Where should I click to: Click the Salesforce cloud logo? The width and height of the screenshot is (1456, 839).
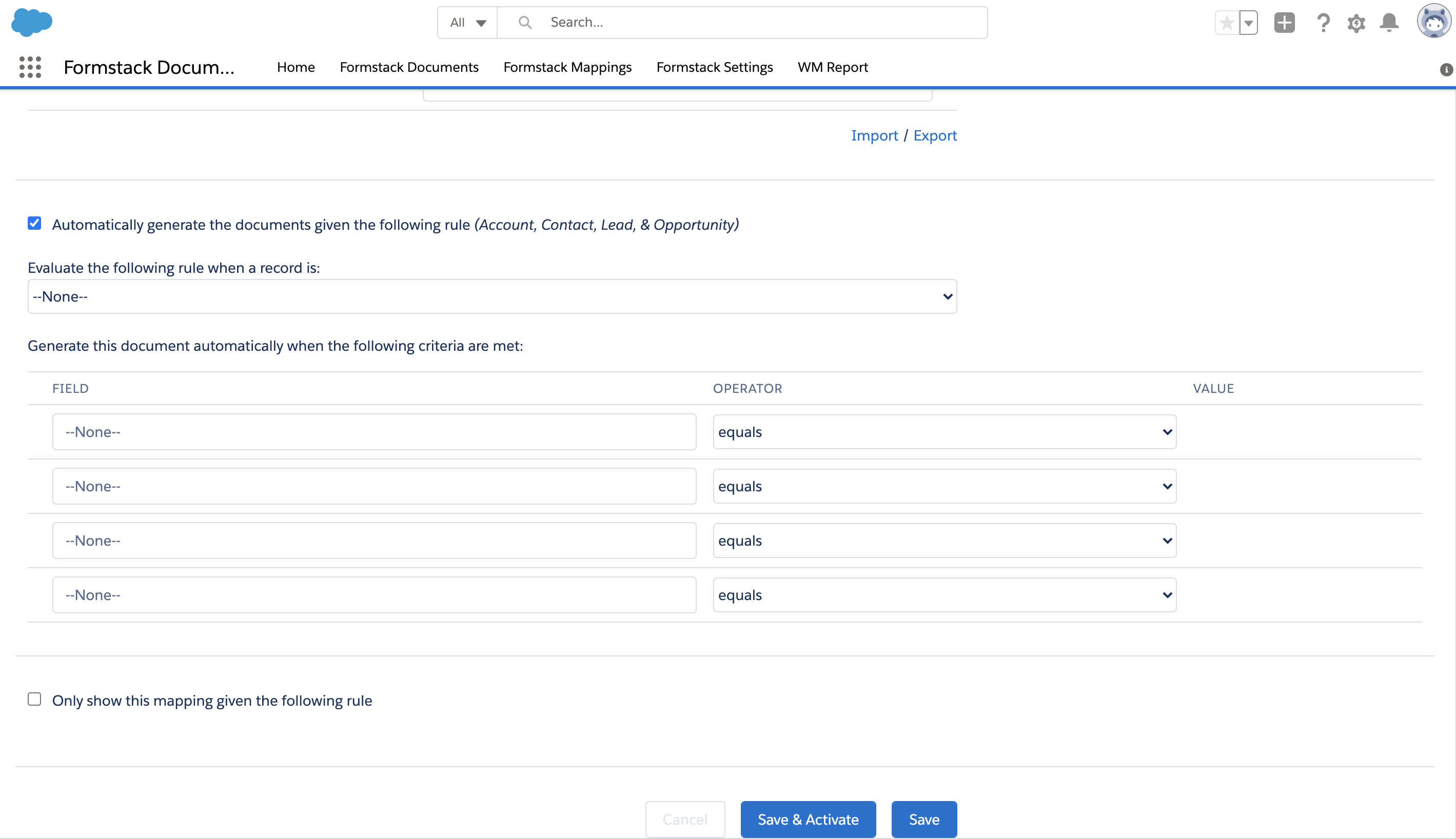(32, 23)
